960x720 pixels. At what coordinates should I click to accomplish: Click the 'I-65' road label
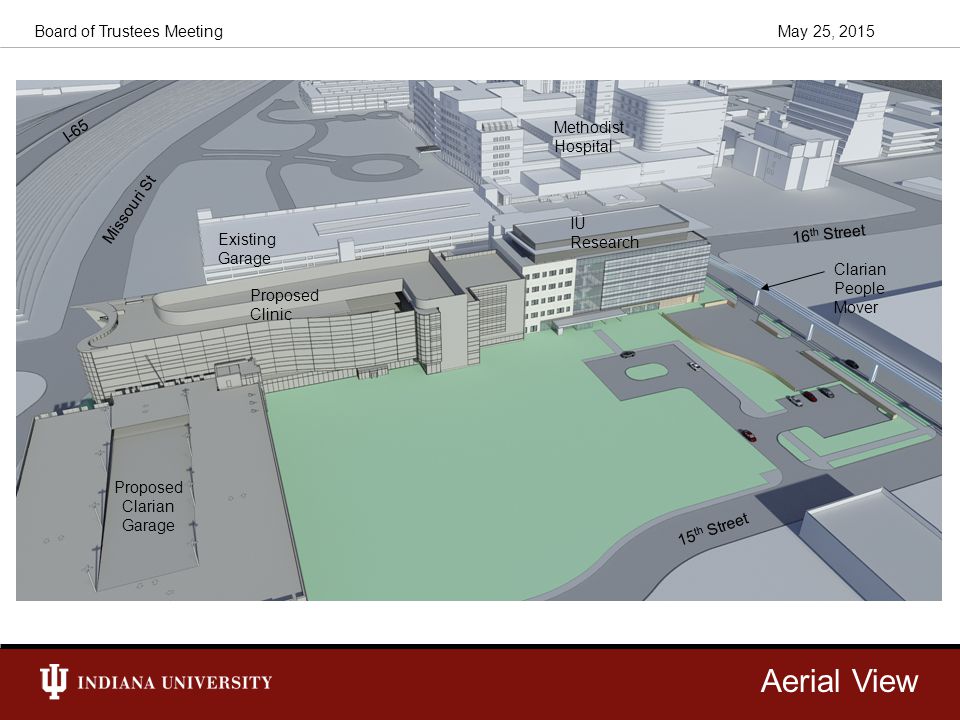(x=77, y=131)
